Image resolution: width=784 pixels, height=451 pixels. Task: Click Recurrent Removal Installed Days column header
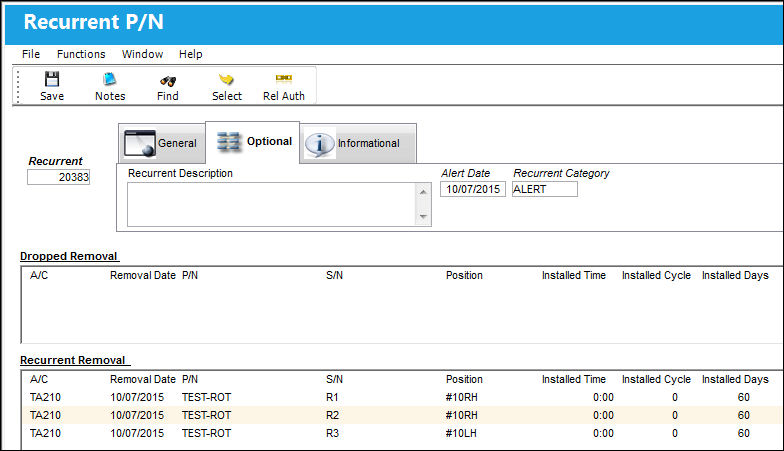pyautogui.click(x=736, y=380)
